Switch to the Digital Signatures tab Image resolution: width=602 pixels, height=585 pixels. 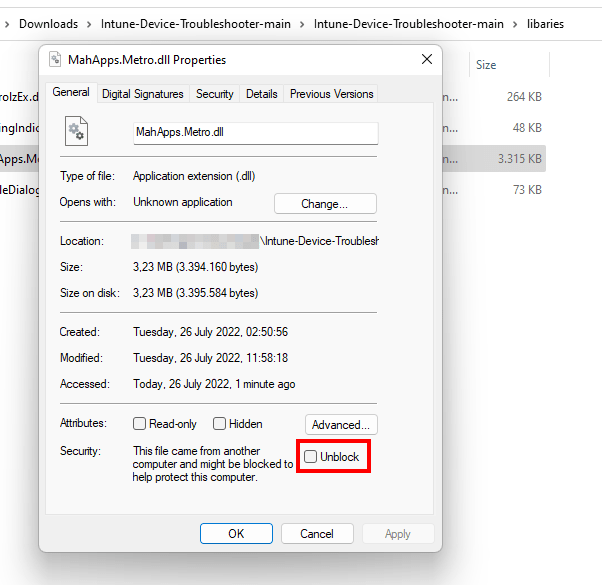pos(143,94)
